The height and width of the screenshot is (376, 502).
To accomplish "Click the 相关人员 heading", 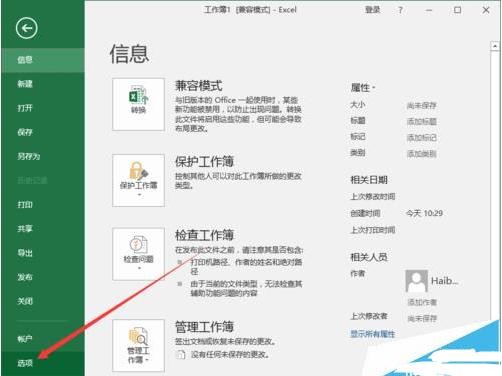I will pos(369,257).
